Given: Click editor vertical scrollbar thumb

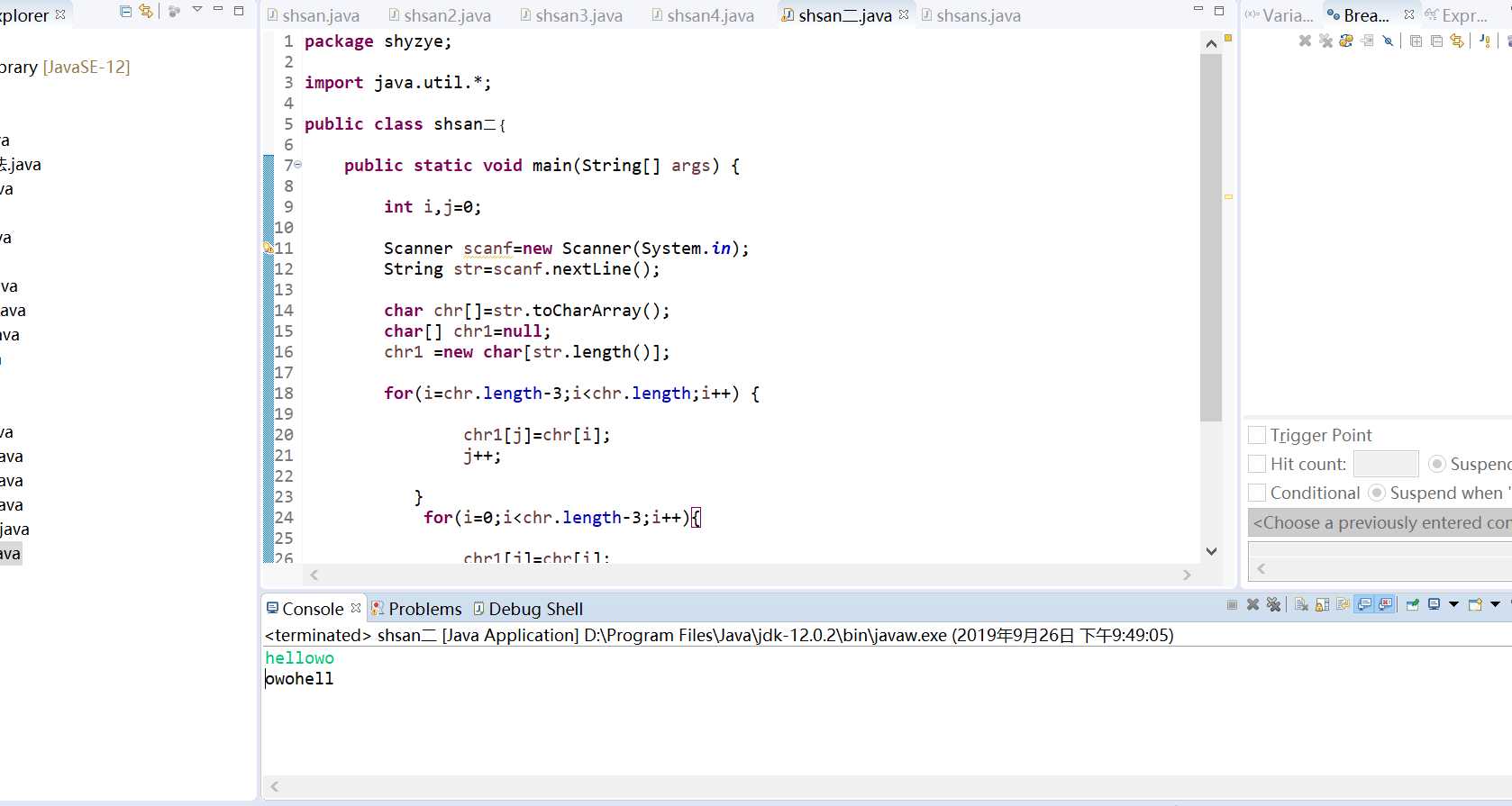Looking at the screenshot, I should pyautogui.click(x=1211, y=238).
